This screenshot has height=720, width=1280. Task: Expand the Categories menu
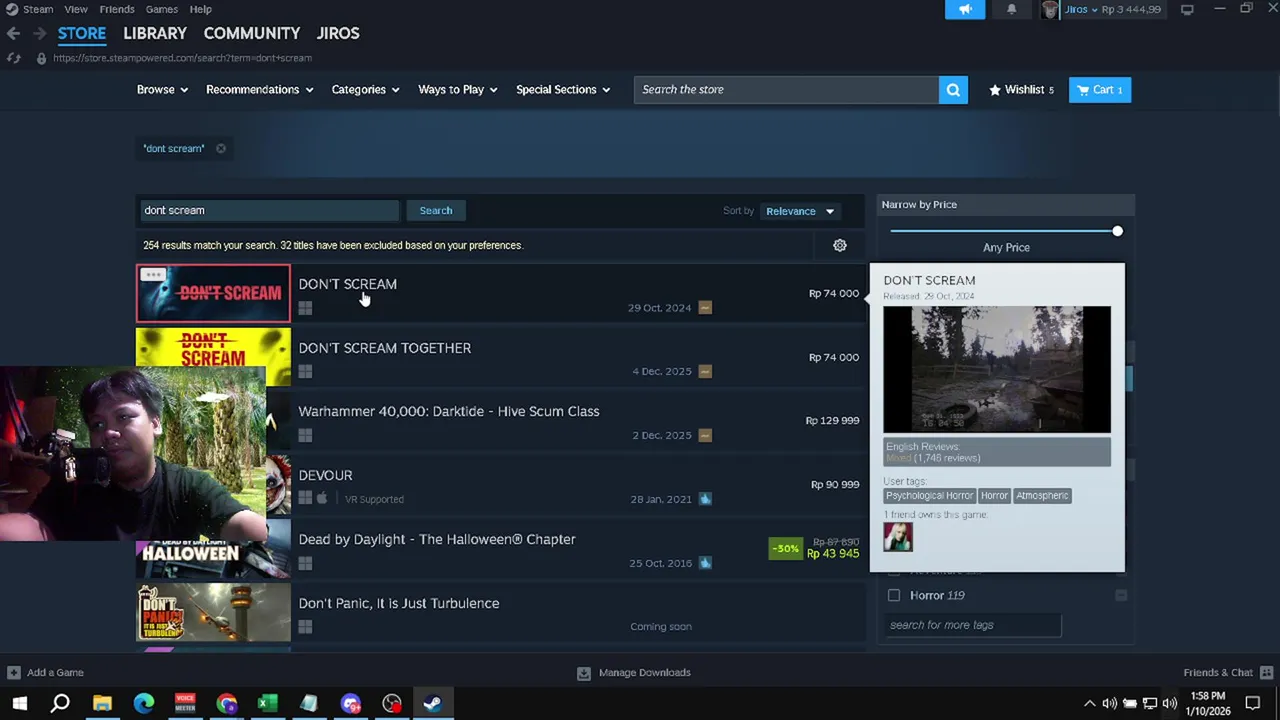click(x=365, y=90)
